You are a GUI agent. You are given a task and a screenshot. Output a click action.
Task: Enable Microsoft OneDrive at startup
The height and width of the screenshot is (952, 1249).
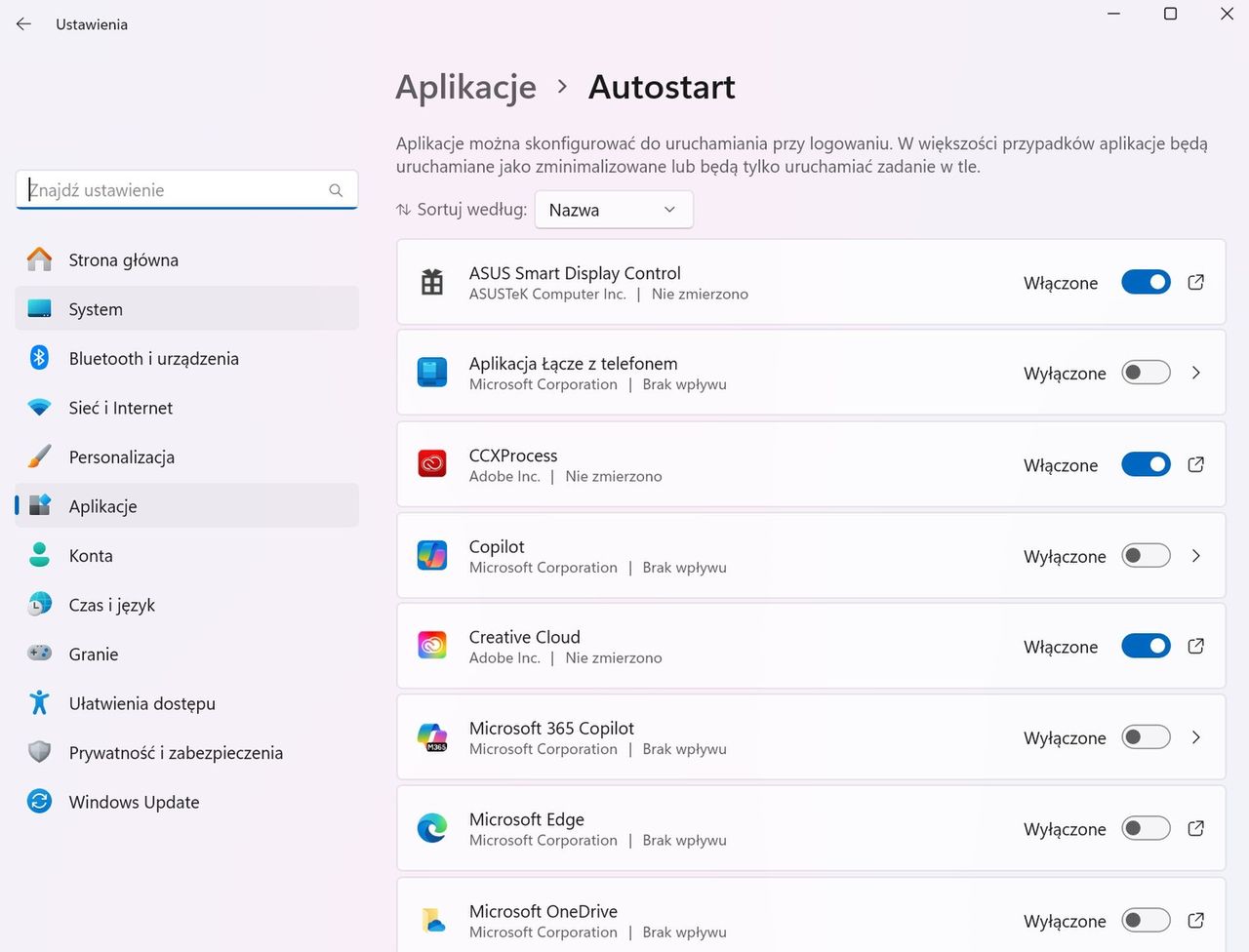(x=1146, y=920)
